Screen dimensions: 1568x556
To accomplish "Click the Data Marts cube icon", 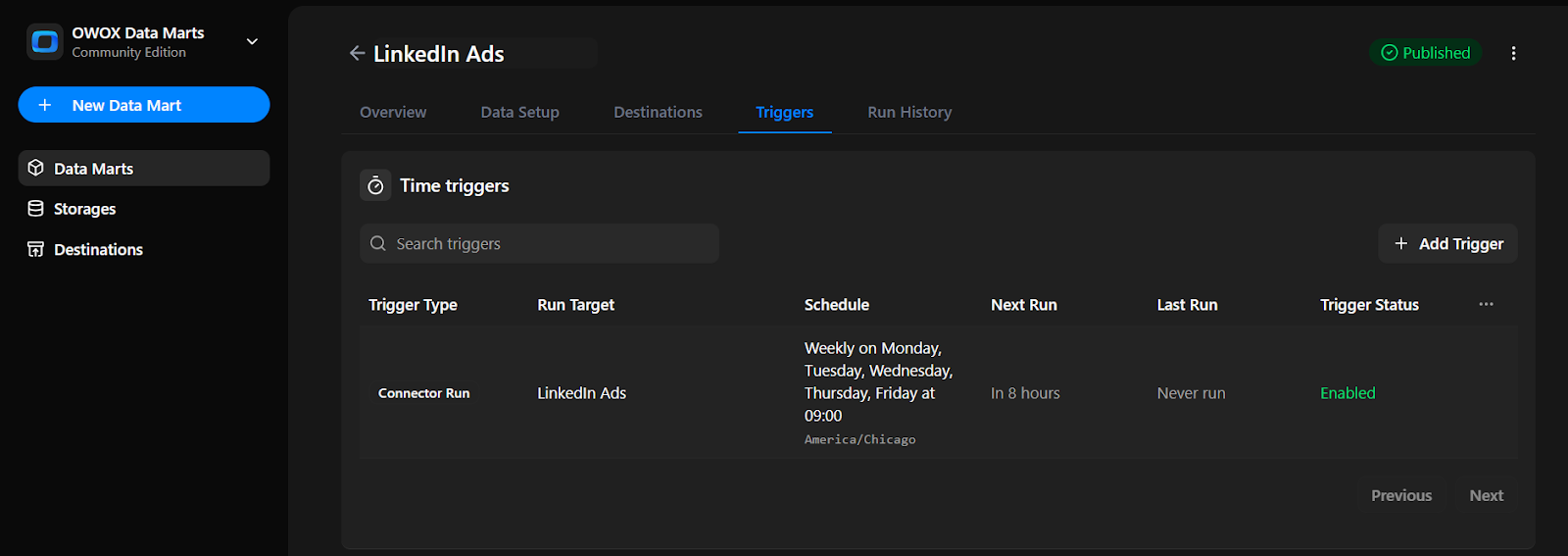I will coord(36,168).
